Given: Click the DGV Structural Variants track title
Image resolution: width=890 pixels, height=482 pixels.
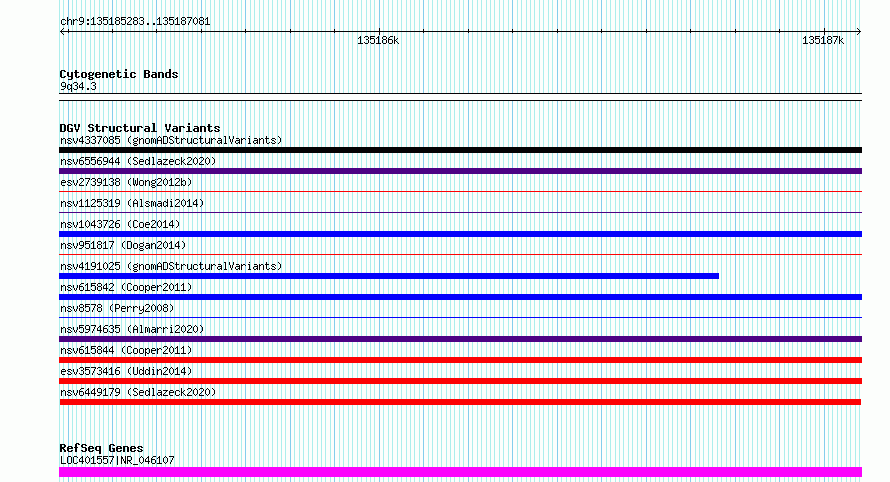Looking at the screenshot, I should [x=140, y=128].
